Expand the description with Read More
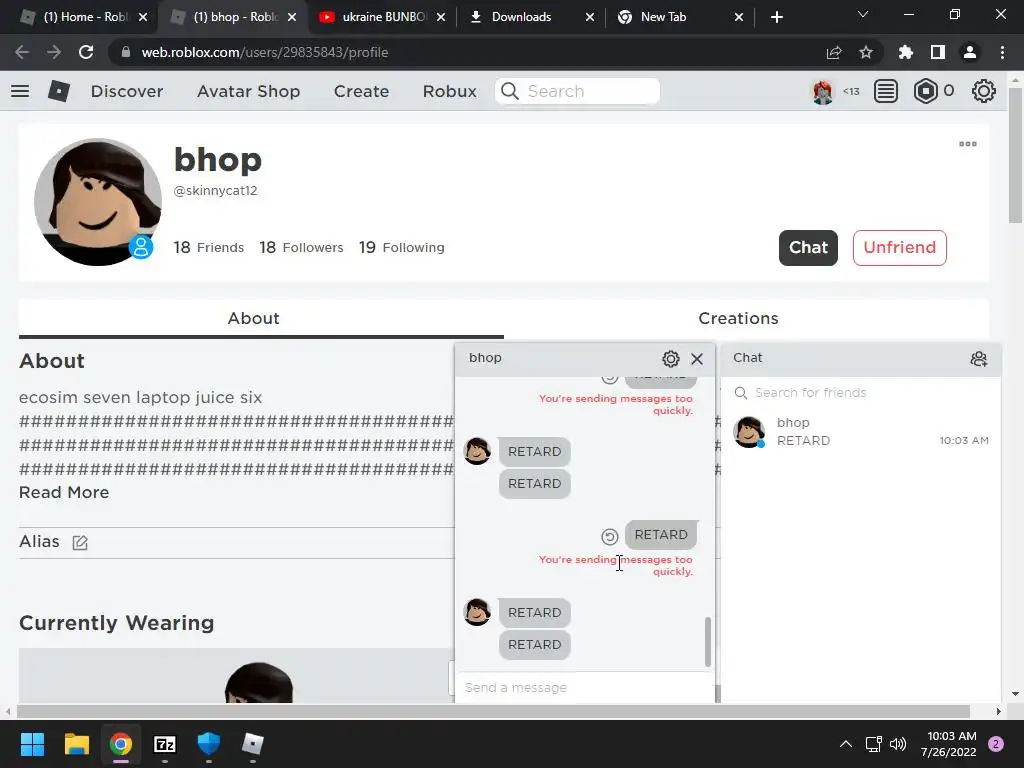 click(x=64, y=492)
